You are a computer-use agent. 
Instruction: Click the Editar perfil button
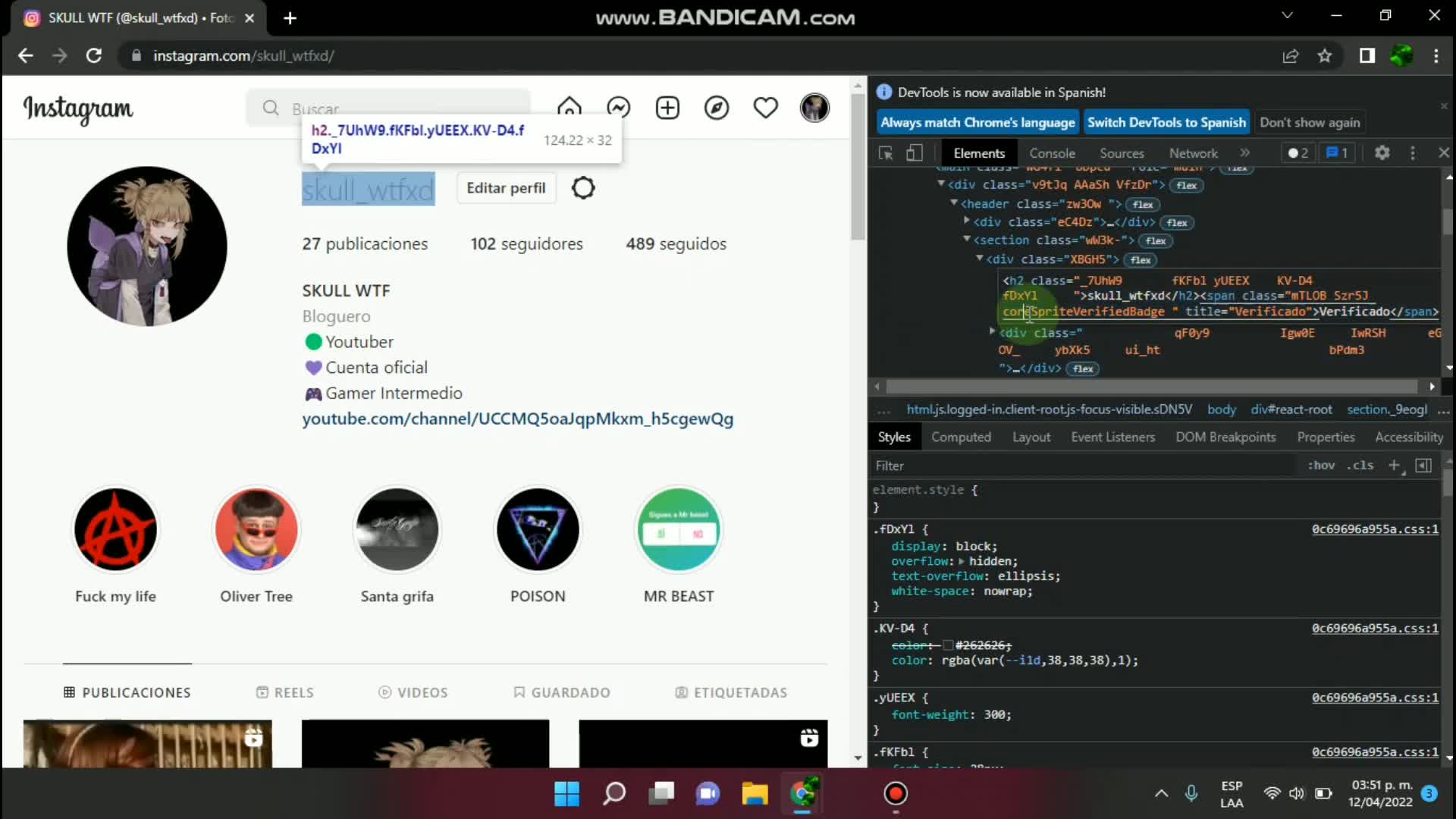click(506, 188)
